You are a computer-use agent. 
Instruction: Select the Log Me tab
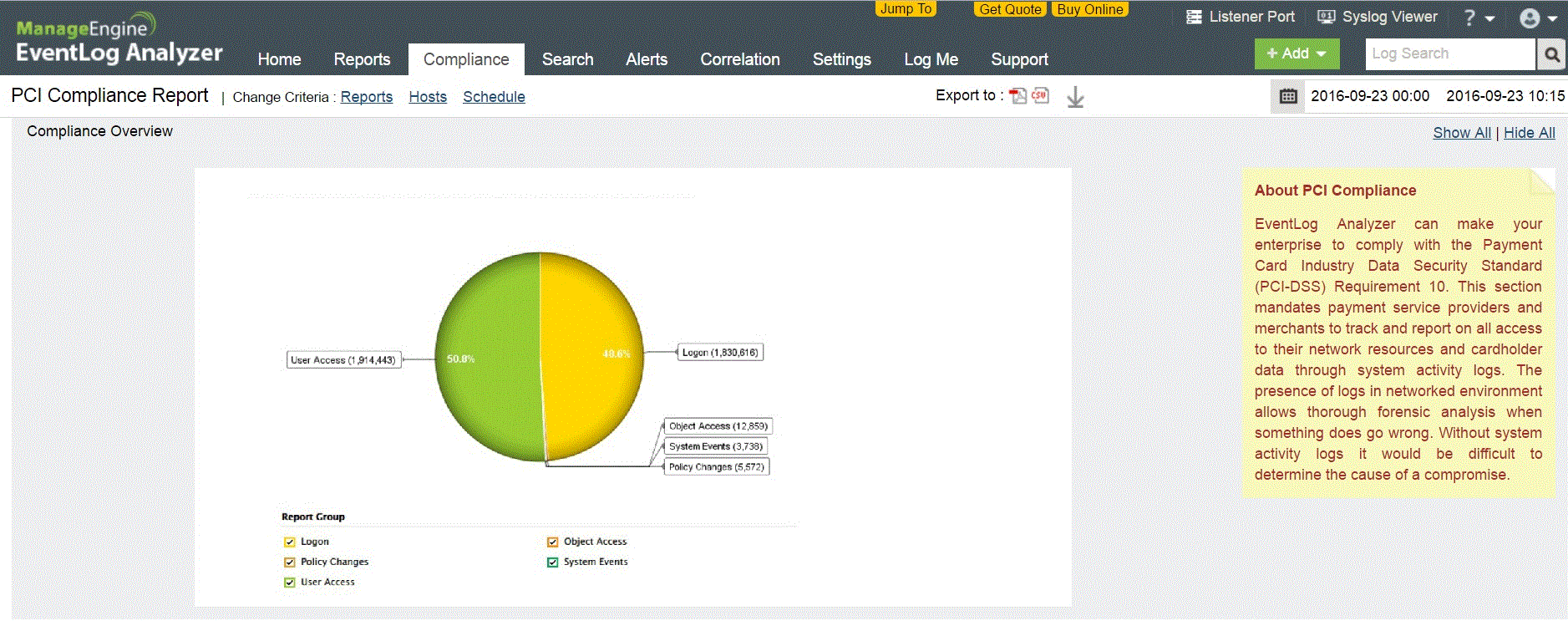[x=931, y=59]
